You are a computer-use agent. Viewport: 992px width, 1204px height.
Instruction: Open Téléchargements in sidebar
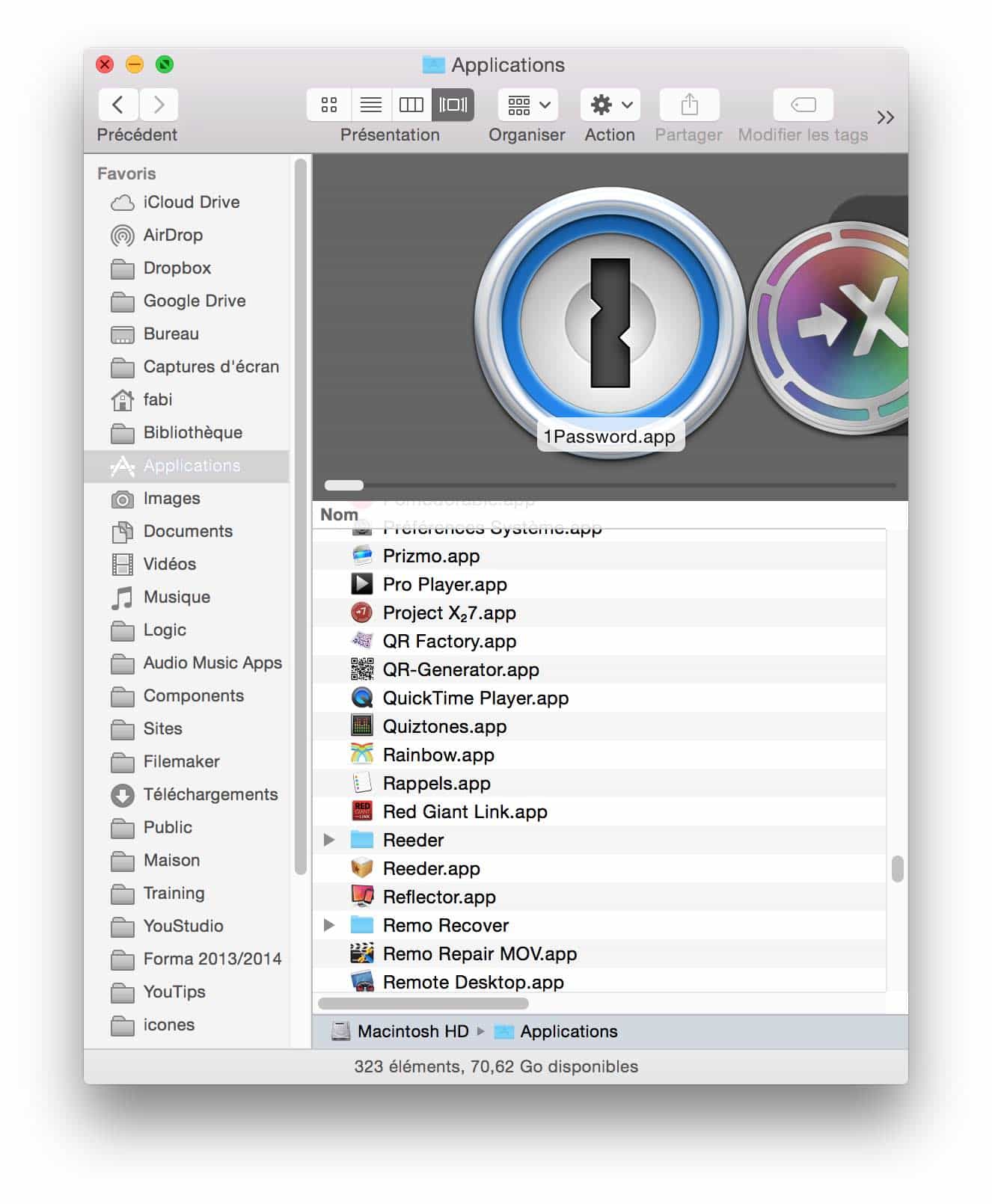tap(187, 794)
